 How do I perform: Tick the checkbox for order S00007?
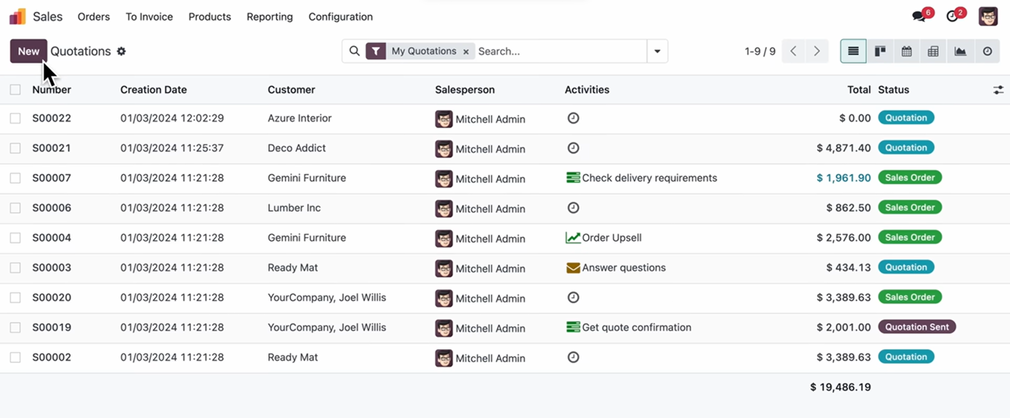tap(15, 178)
